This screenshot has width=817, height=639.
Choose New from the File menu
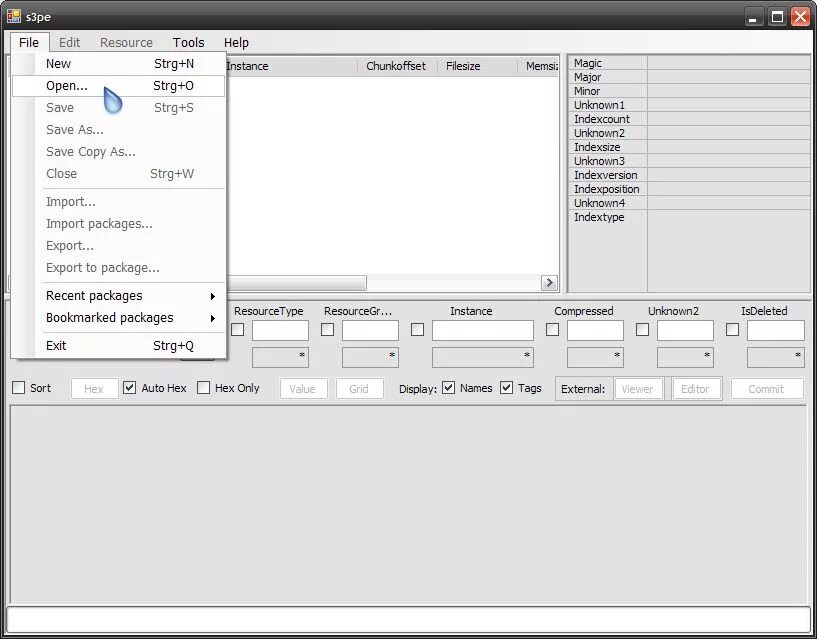pos(119,64)
